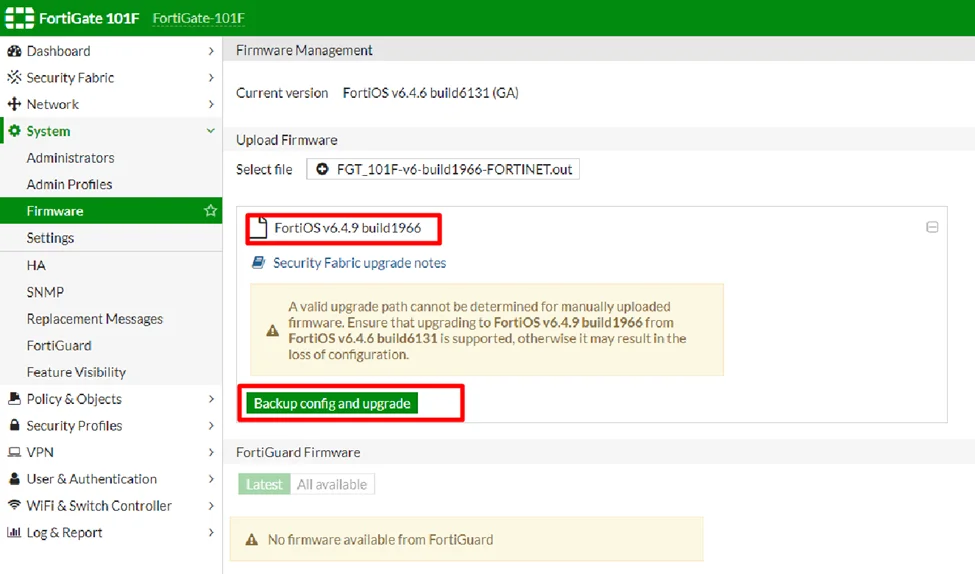Click the Network cross-arrows icon
The height and width of the screenshot is (574, 975).
[14, 104]
